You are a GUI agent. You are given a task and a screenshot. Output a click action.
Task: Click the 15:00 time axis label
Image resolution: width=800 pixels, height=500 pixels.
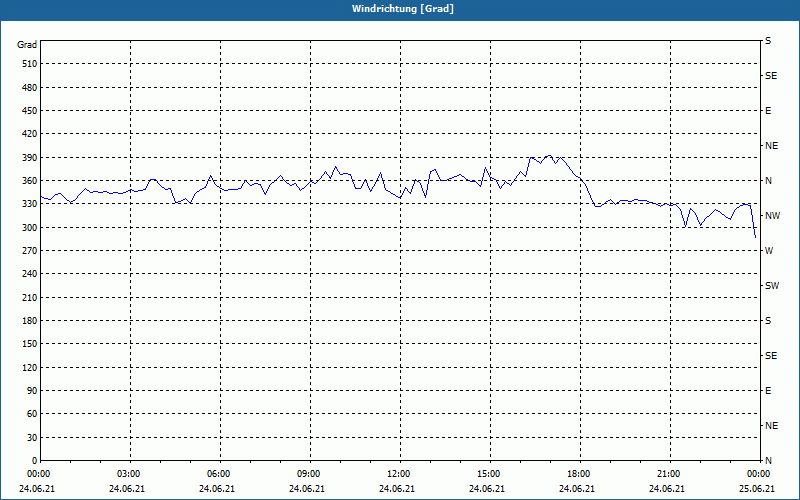click(x=489, y=474)
